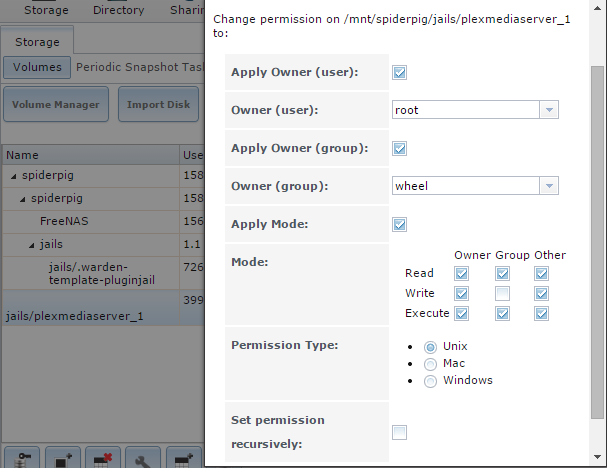Choose the Mac permission type radio

(x=430, y=363)
